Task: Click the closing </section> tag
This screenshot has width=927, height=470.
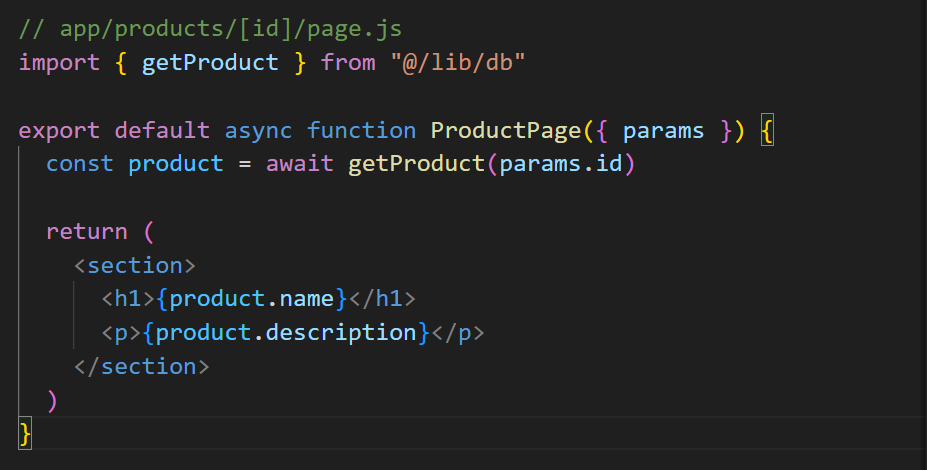Action: pos(141,367)
